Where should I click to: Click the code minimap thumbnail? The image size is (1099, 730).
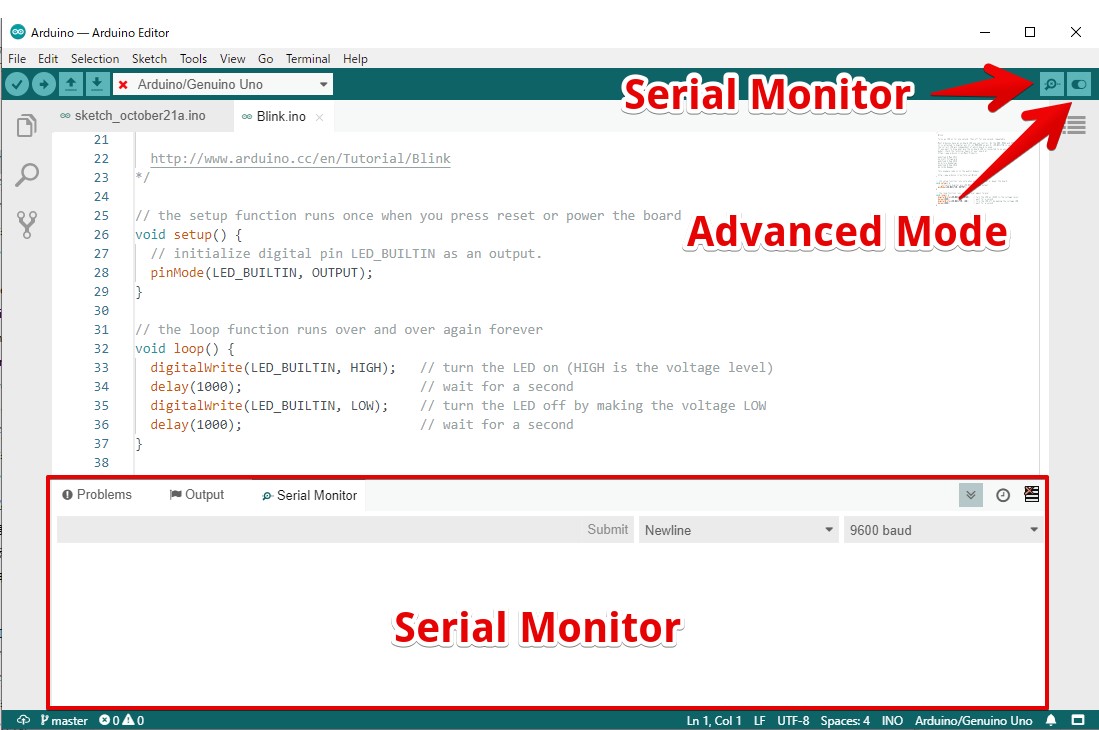(977, 168)
